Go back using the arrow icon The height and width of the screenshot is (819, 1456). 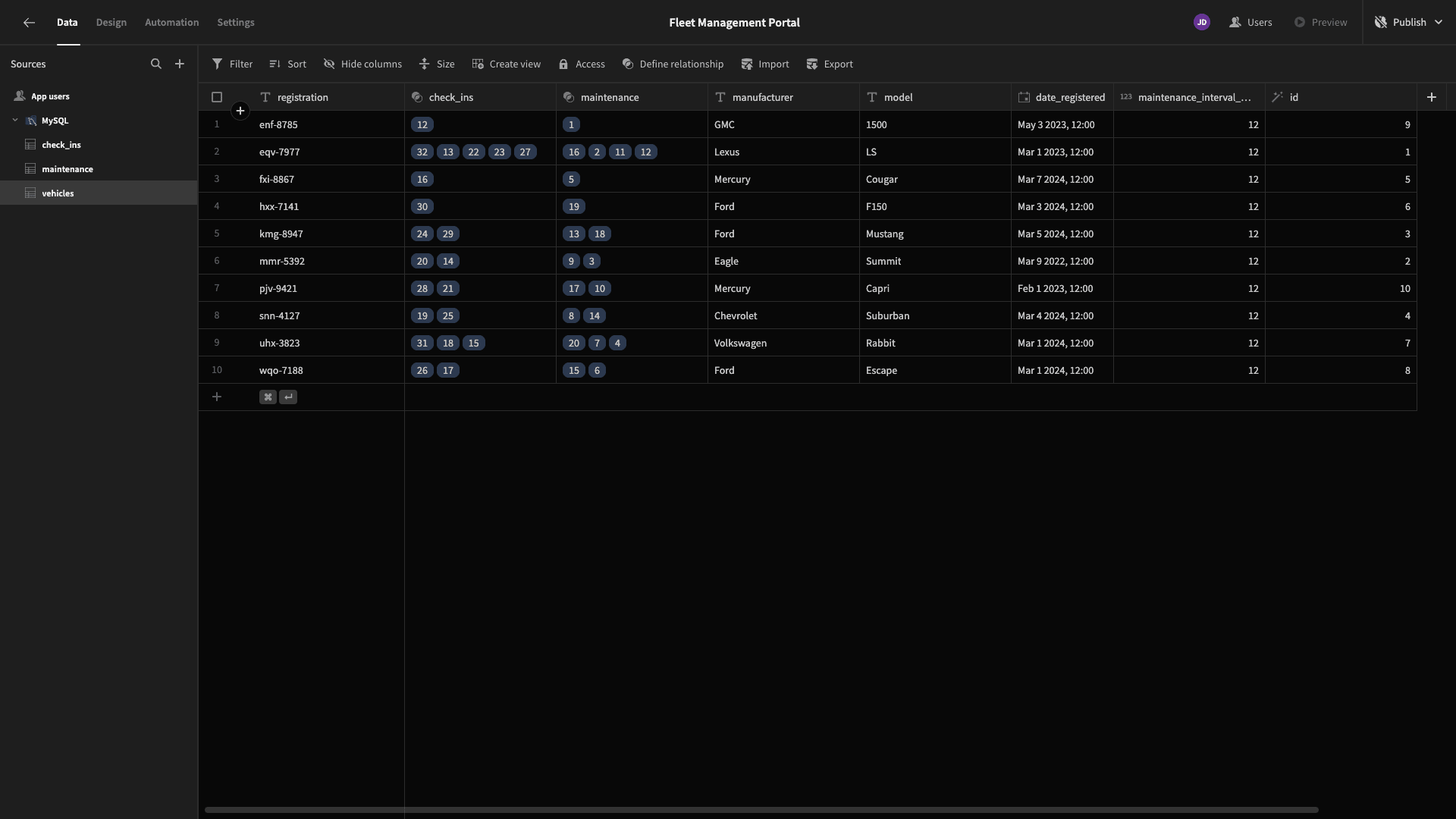point(29,23)
